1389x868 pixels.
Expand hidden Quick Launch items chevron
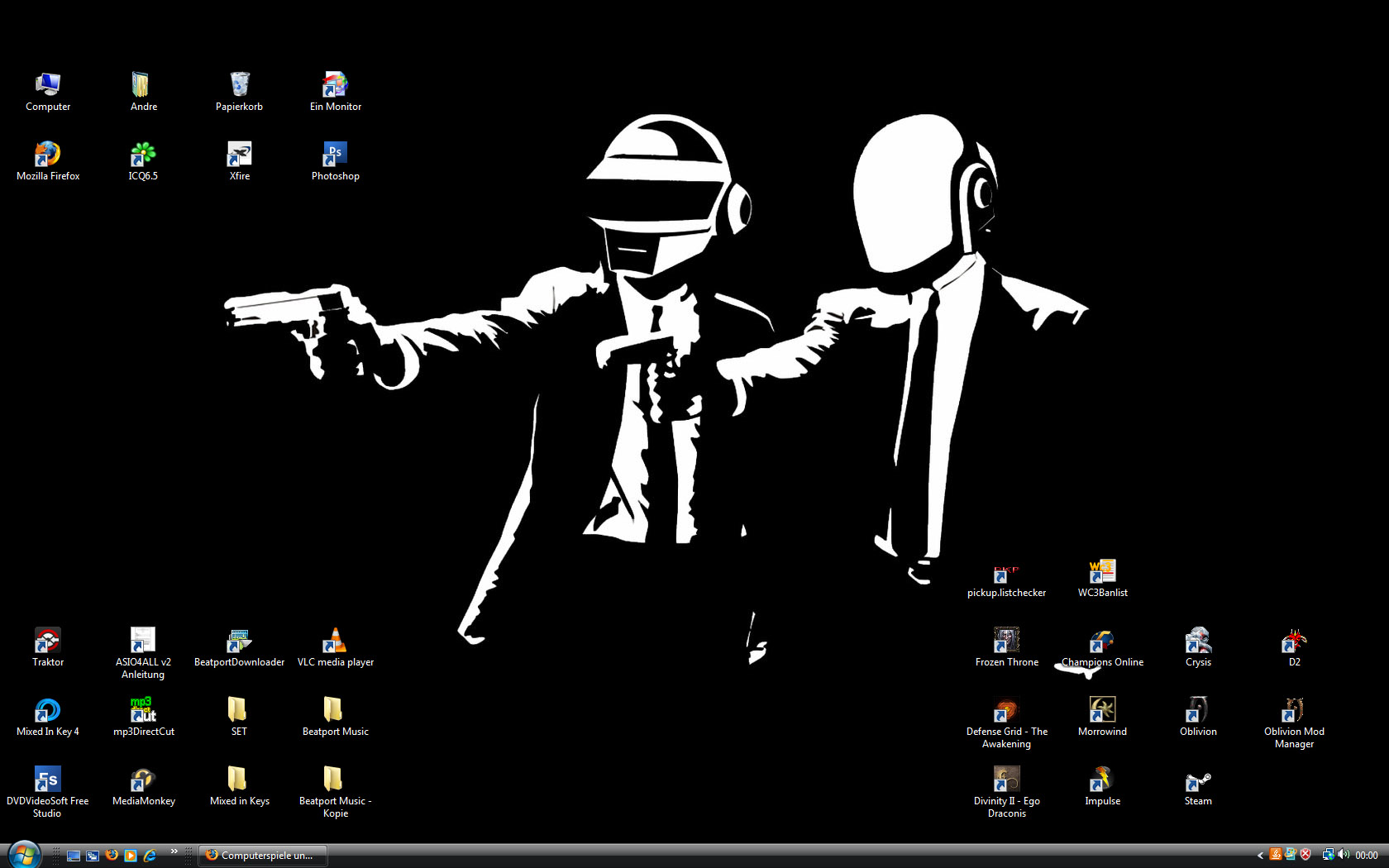click(174, 851)
